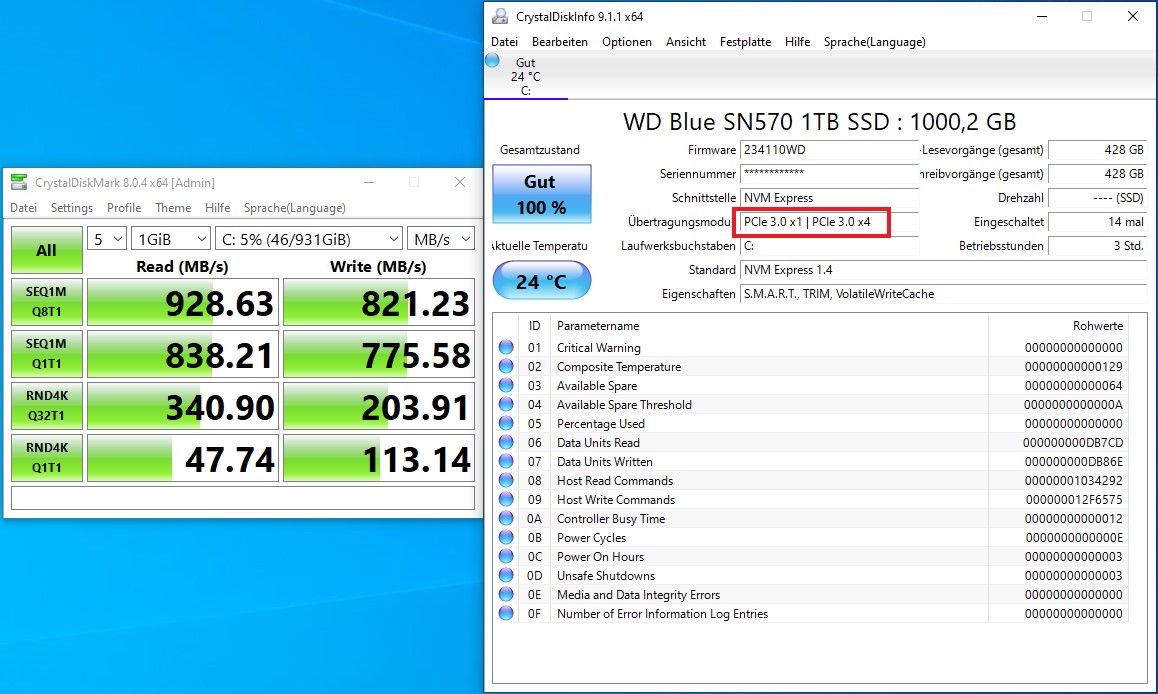Open Datei menu in CrystalDiskInfo
The height and width of the screenshot is (694, 1158).
504,42
